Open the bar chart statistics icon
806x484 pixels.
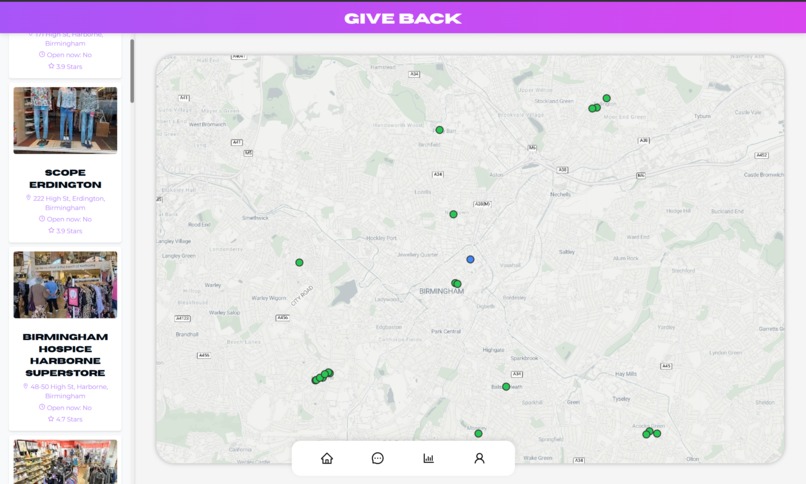pos(428,458)
